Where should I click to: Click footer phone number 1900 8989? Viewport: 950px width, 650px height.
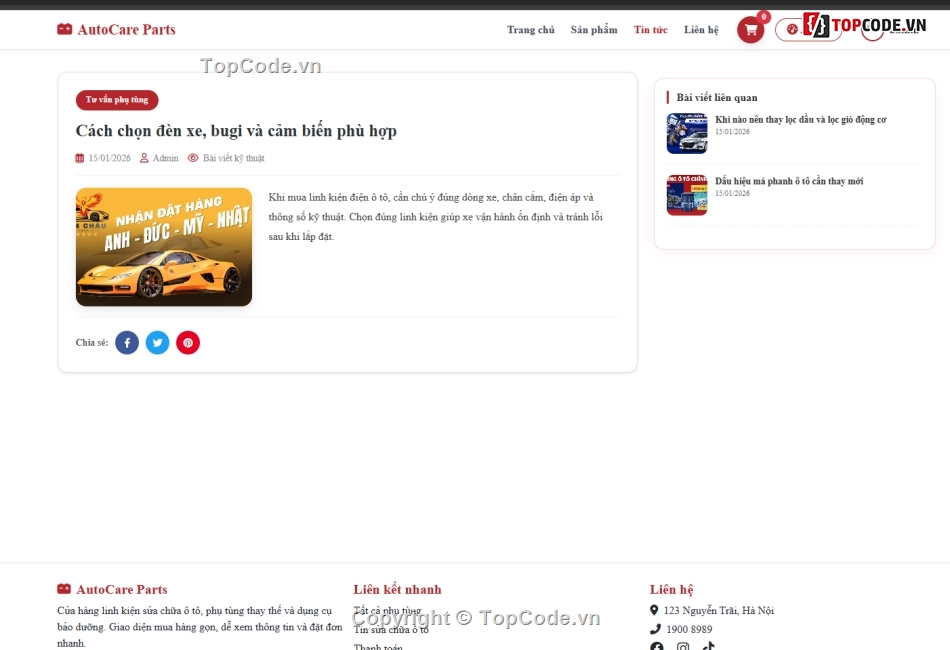pyautogui.click(x=689, y=629)
